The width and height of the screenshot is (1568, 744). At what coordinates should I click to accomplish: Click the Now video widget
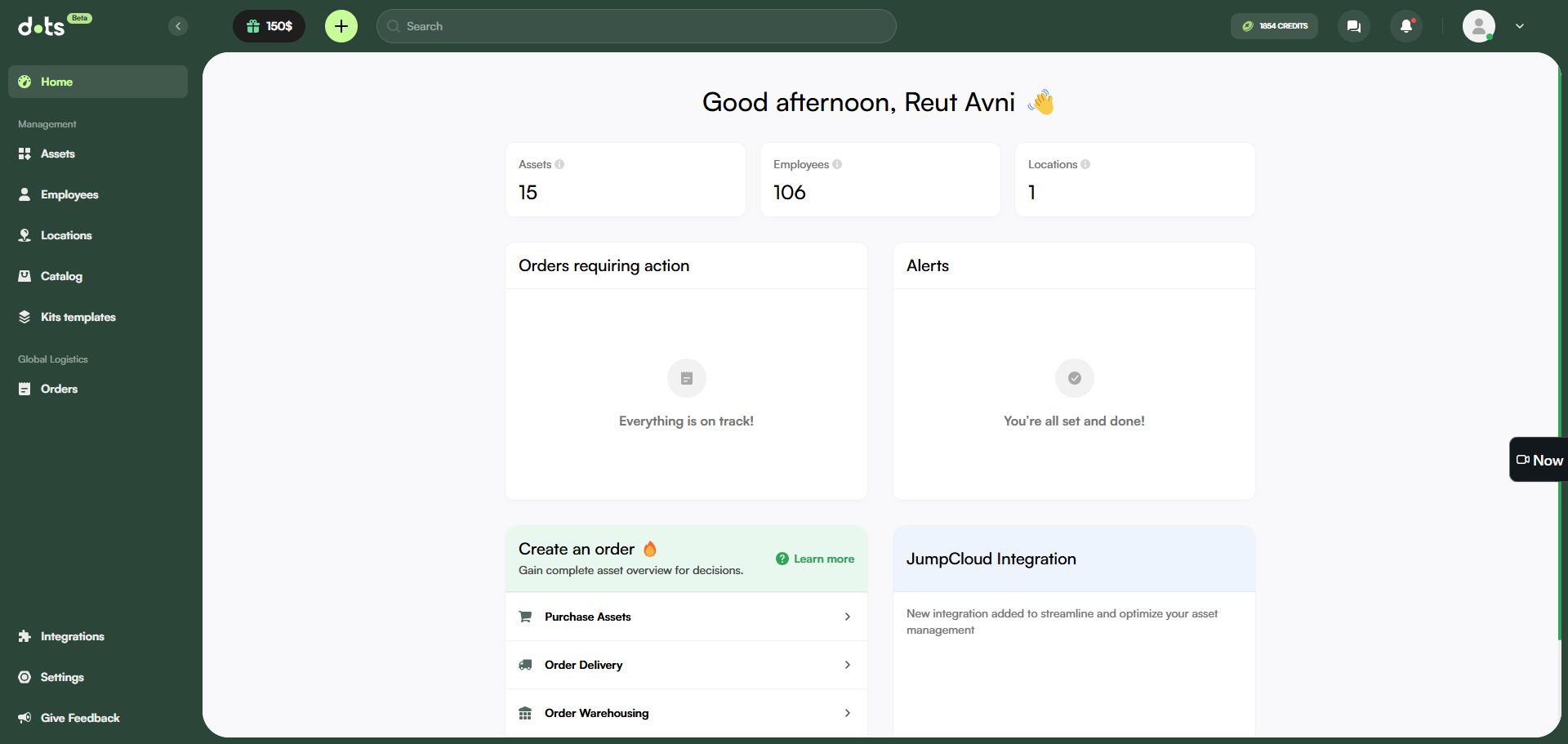click(x=1539, y=460)
